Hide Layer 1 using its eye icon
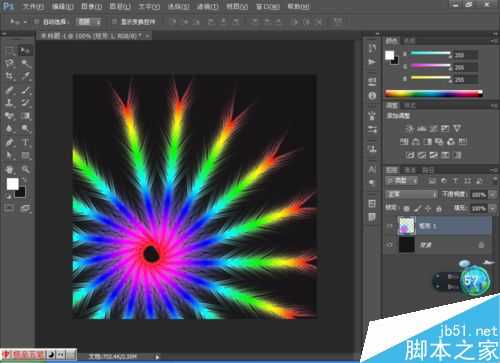Viewport: 500px width, 363px height. (x=389, y=226)
